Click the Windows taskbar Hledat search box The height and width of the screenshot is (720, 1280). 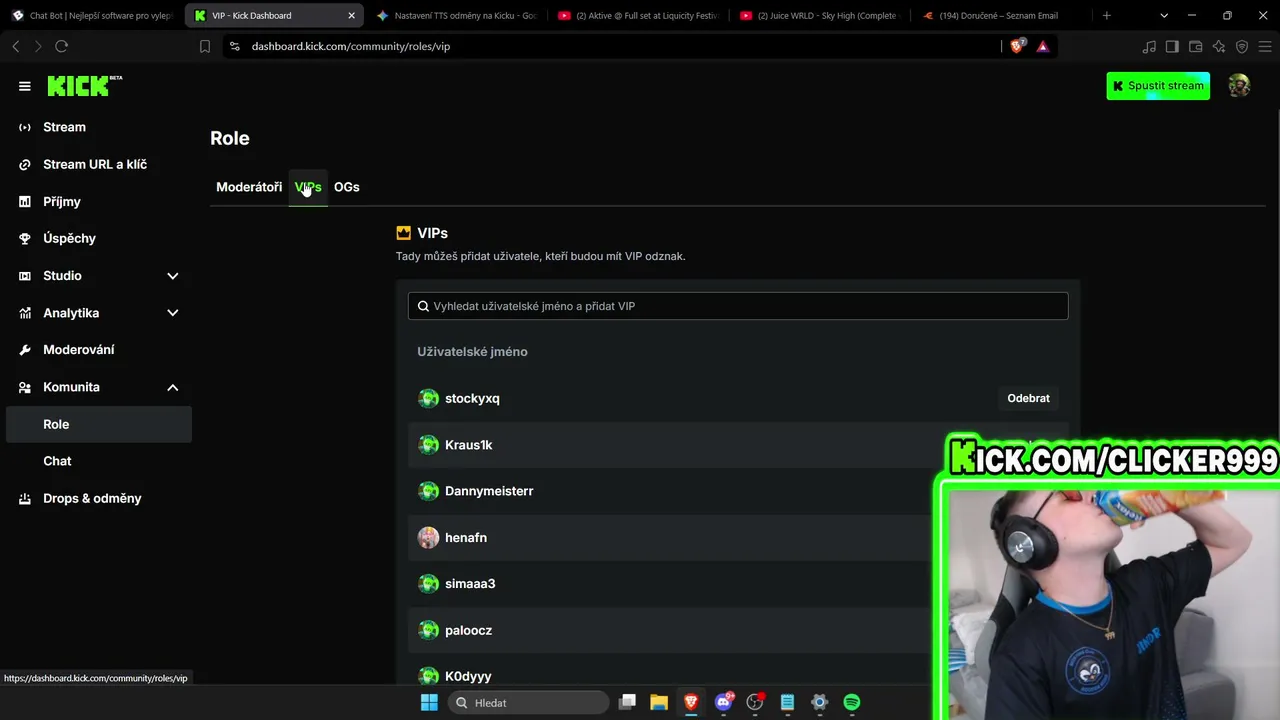coord(528,702)
